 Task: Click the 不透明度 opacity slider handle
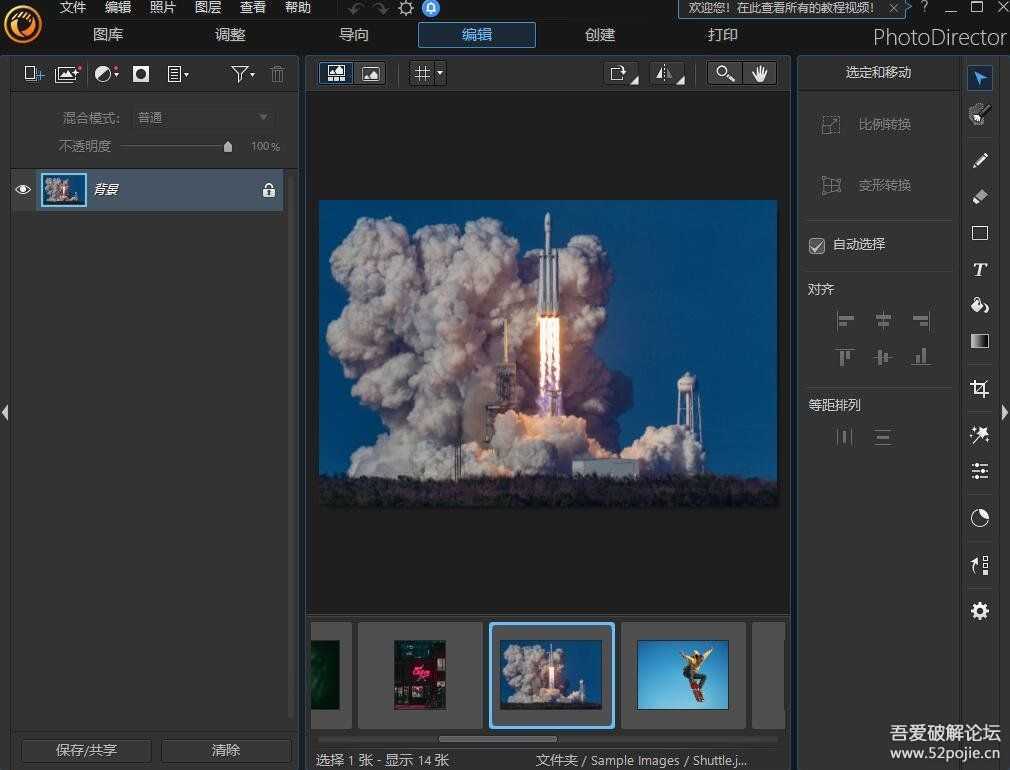tap(228, 147)
